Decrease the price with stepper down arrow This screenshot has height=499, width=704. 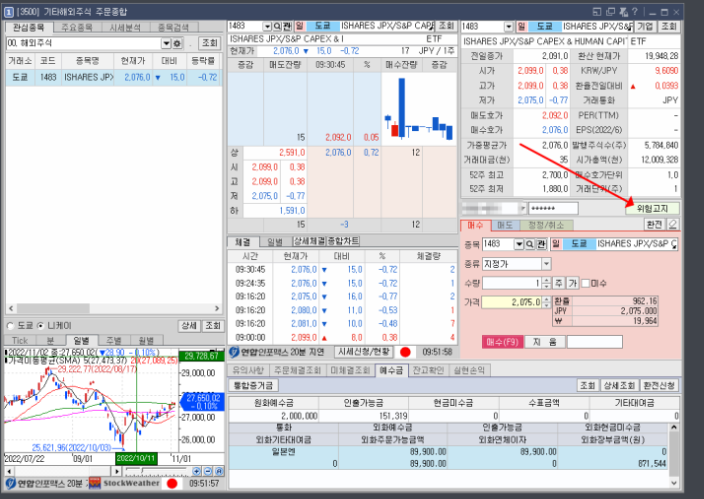click(x=546, y=305)
